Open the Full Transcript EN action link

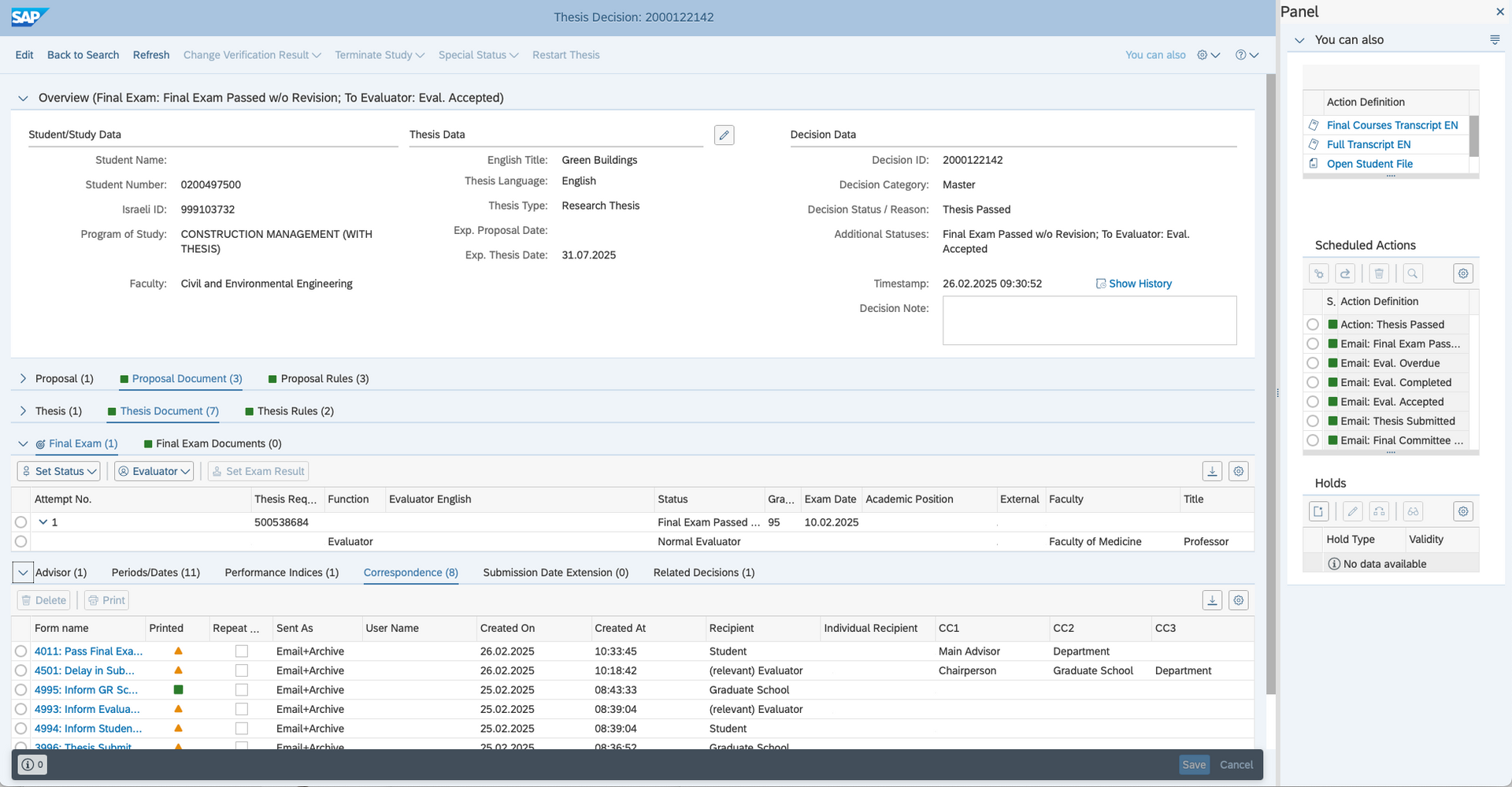click(x=1368, y=145)
